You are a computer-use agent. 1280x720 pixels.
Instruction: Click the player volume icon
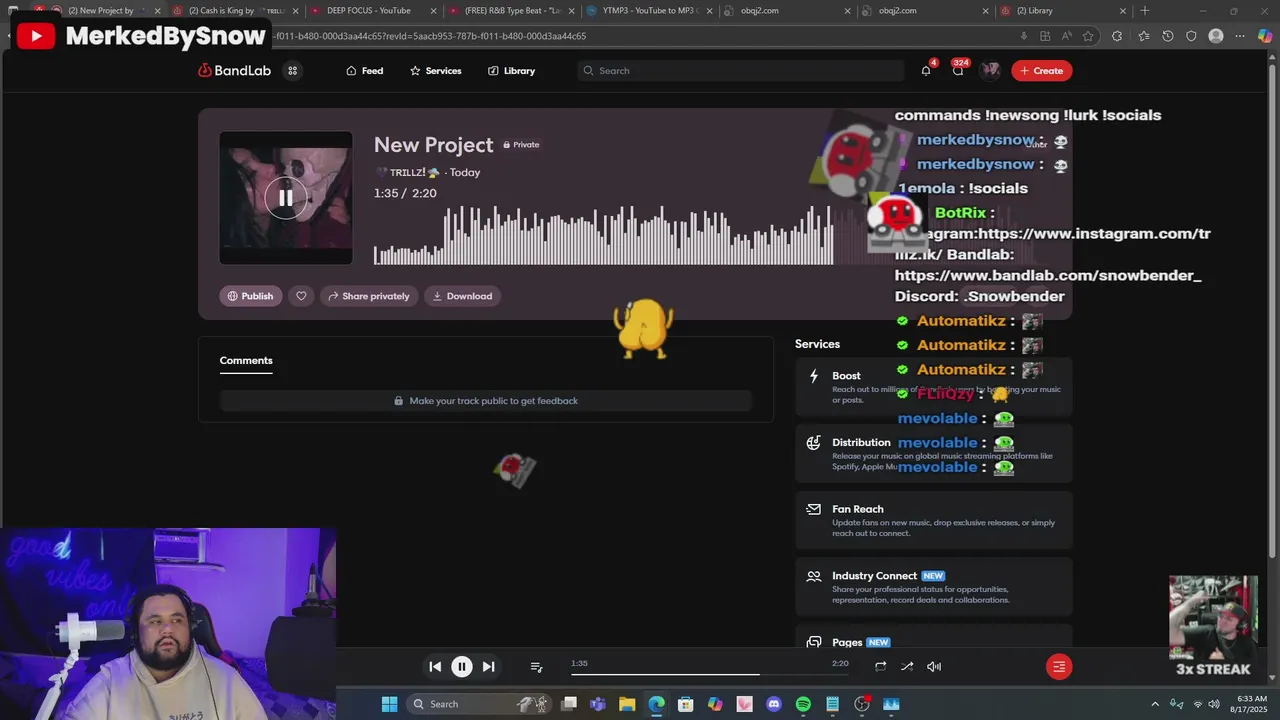coord(934,666)
